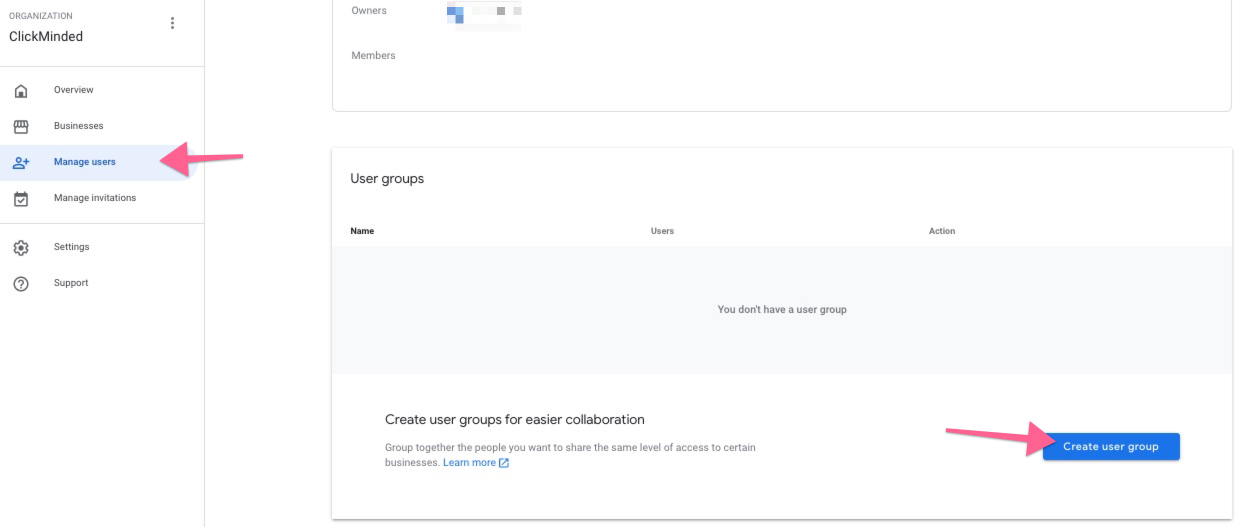Viewport: 1242px width, 527px height.
Task: Click the Businesses storefront icon
Action: click(x=21, y=127)
